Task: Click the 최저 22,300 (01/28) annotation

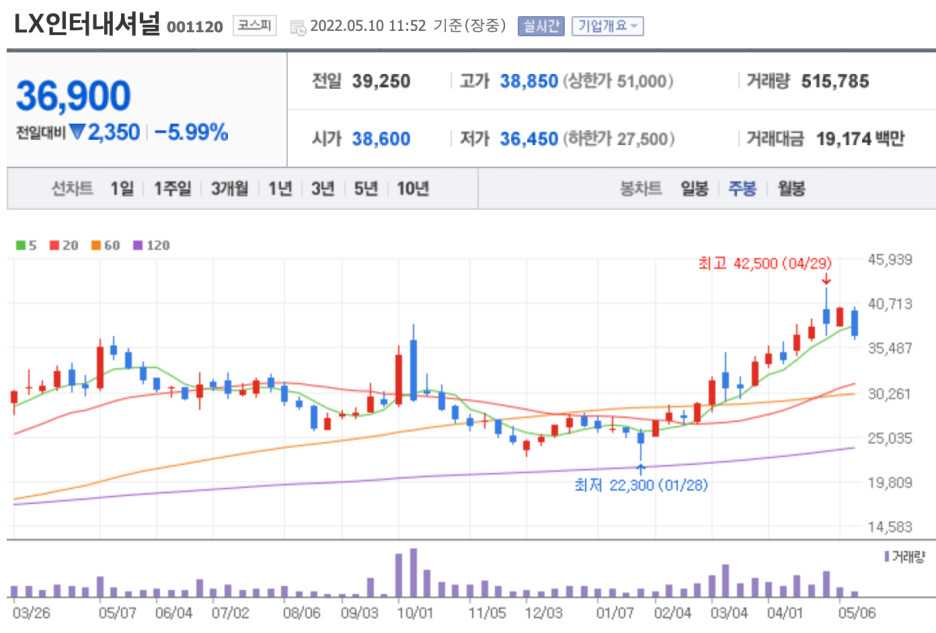Action: click(641, 485)
